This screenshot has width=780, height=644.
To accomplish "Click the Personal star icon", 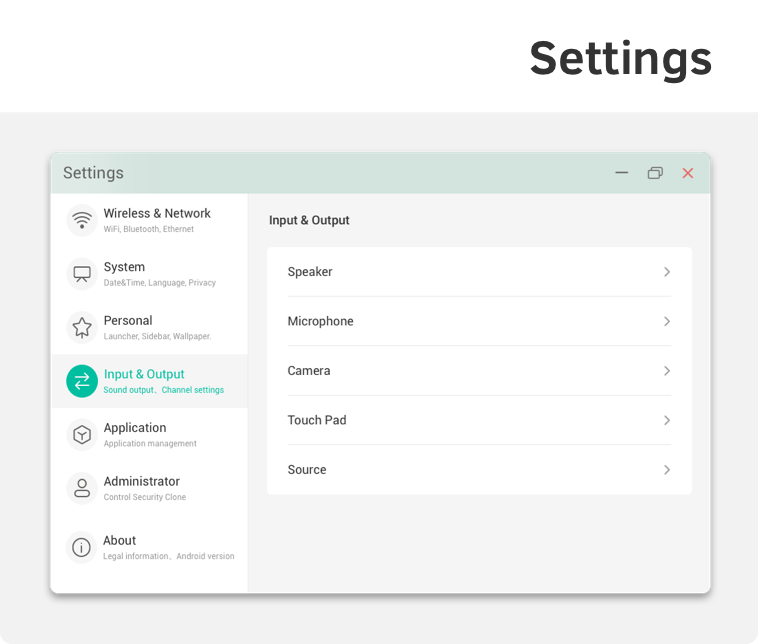I will tap(82, 327).
